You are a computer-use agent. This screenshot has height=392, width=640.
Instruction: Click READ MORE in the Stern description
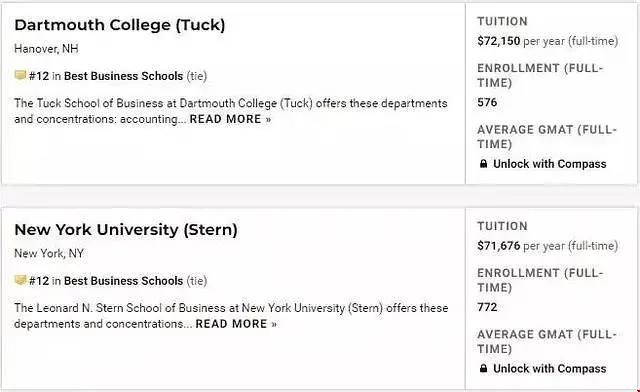[x=236, y=324]
